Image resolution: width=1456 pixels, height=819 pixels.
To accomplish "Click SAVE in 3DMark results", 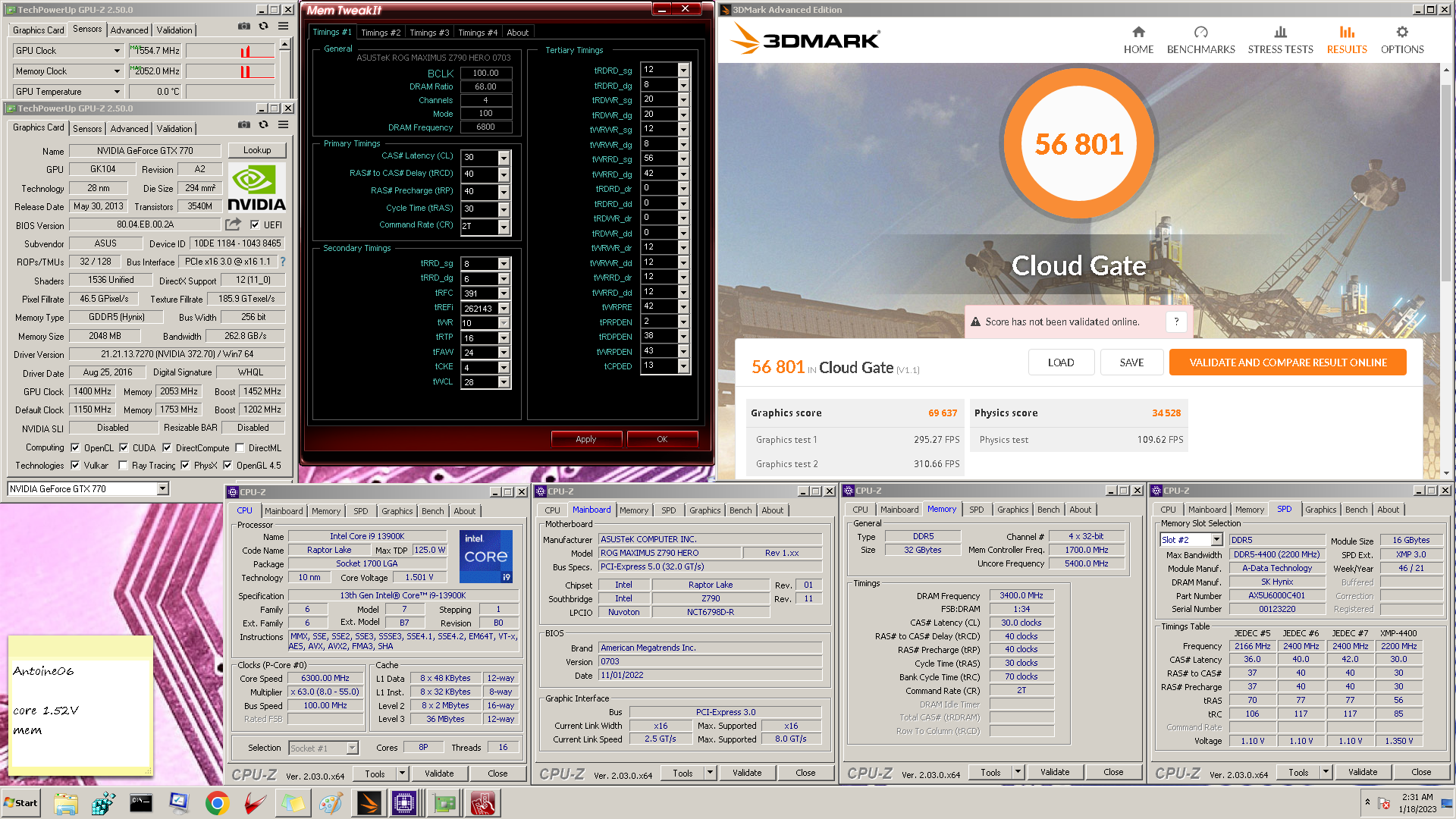I will click(x=1131, y=362).
